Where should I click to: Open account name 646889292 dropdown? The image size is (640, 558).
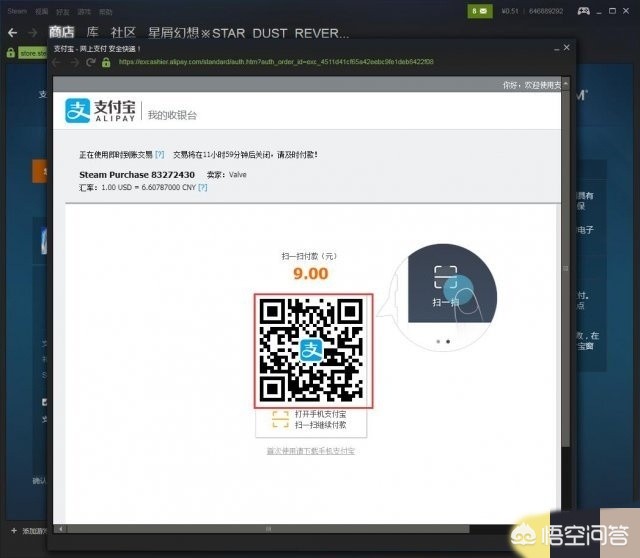click(546, 11)
